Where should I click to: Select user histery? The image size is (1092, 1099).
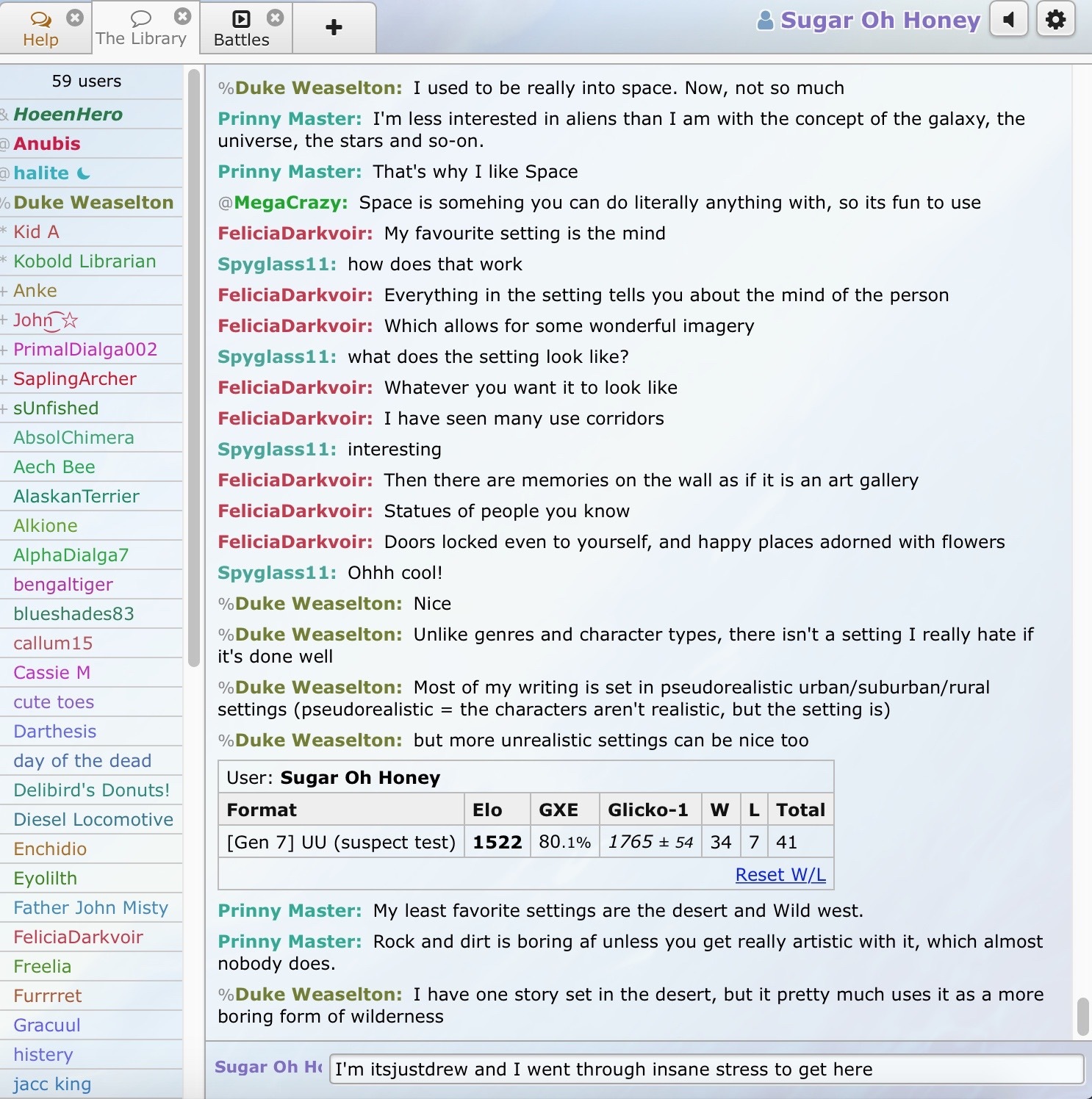point(91,1054)
